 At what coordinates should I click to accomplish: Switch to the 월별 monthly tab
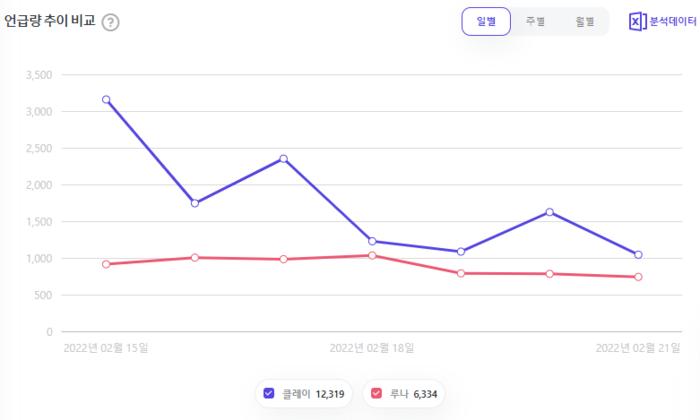tap(584, 21)
